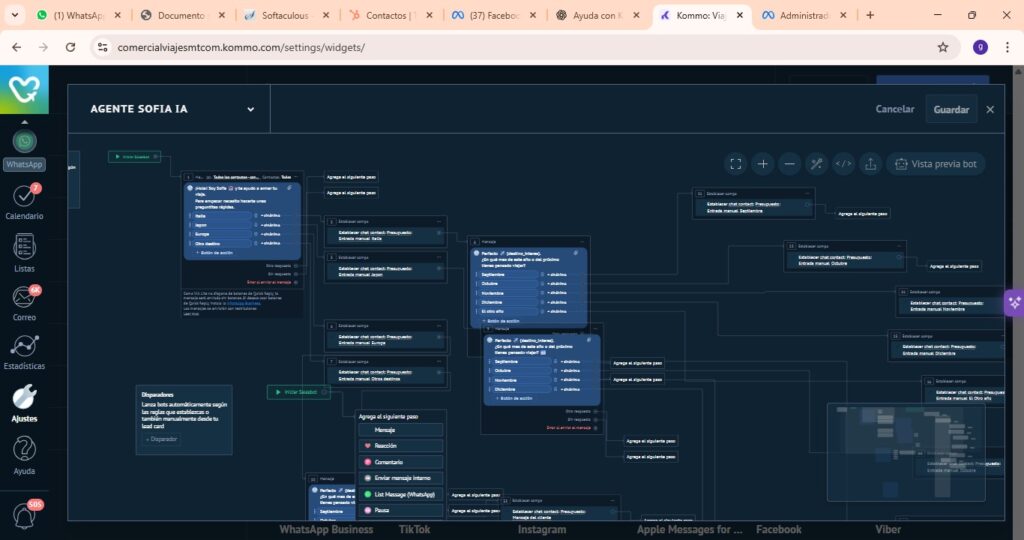The height and width of the screenshot is (540, 1024).
Task: Zoom out with the minus icon
Action: click(x=790, y=164)
